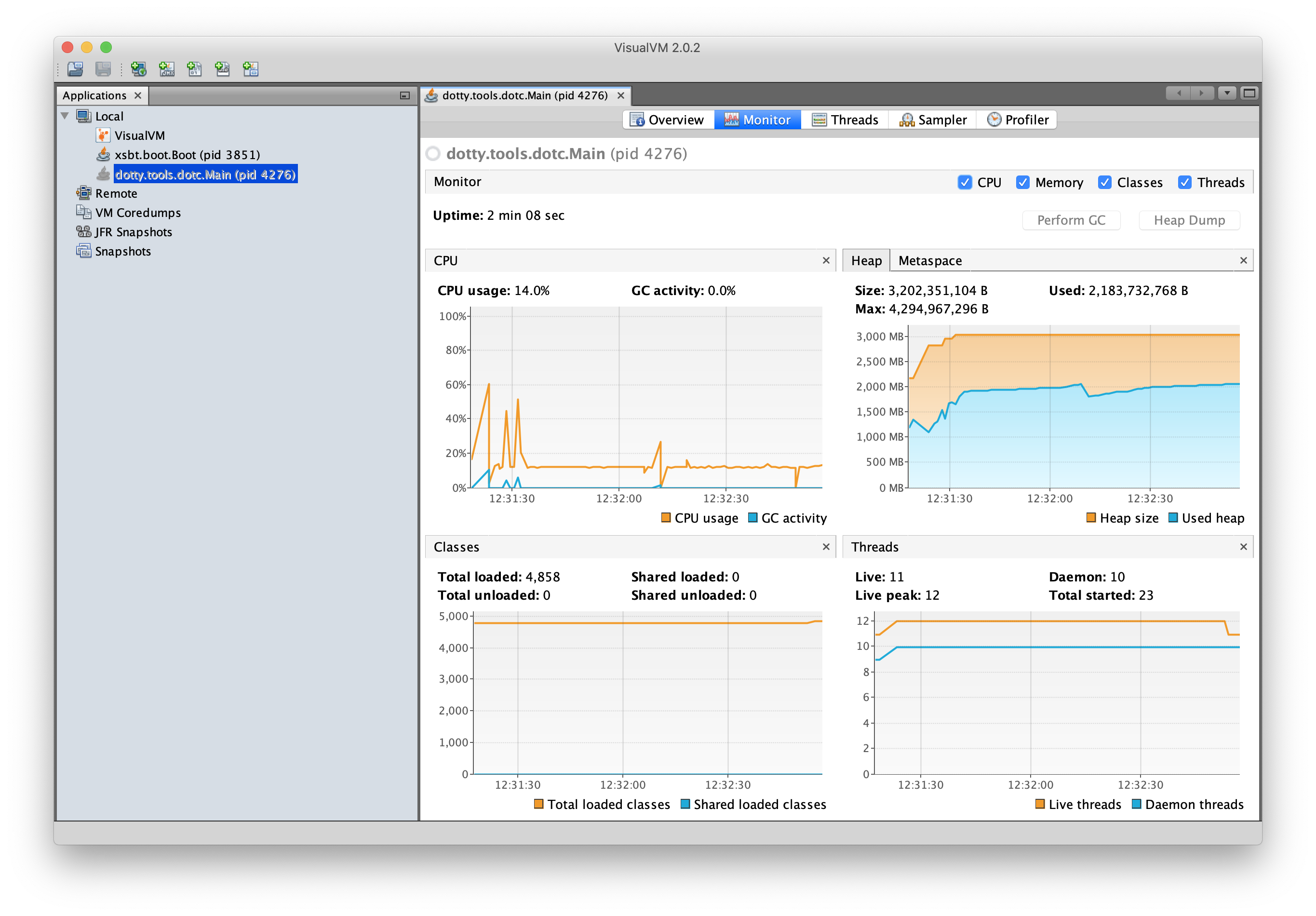Click the Total loaded: 4,858 value

pos(498,577)
